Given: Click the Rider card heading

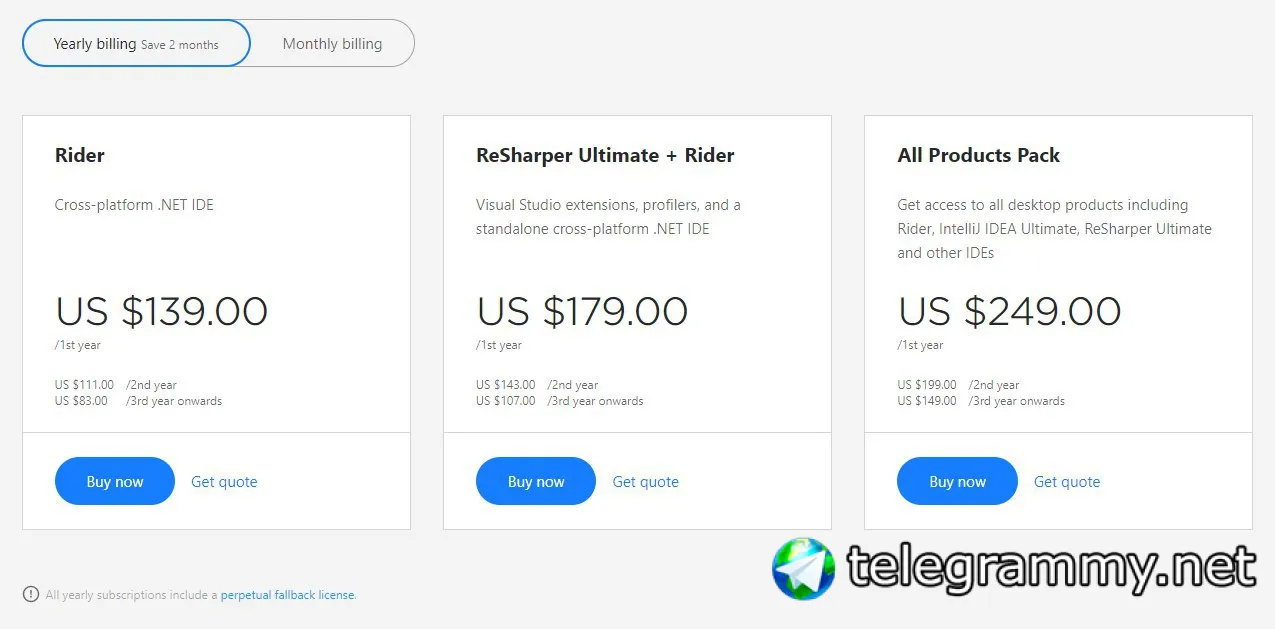Looking at the screenshot, I should tap(80, 155).
